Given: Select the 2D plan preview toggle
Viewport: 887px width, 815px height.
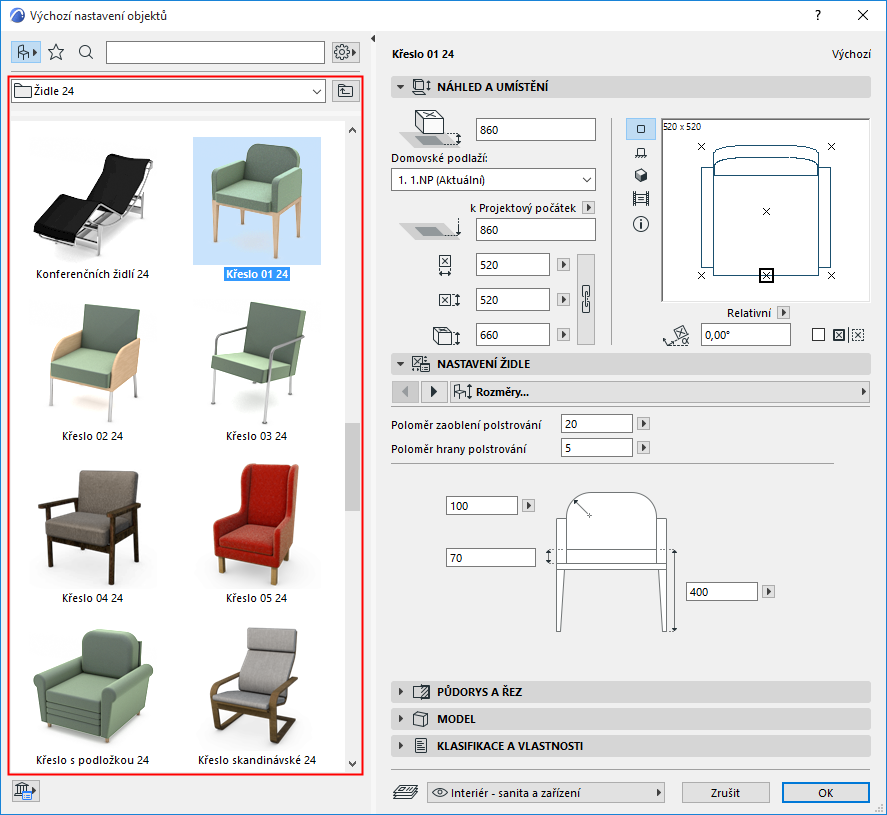Looking at the screenshot, I should click(x=641, y=129).
